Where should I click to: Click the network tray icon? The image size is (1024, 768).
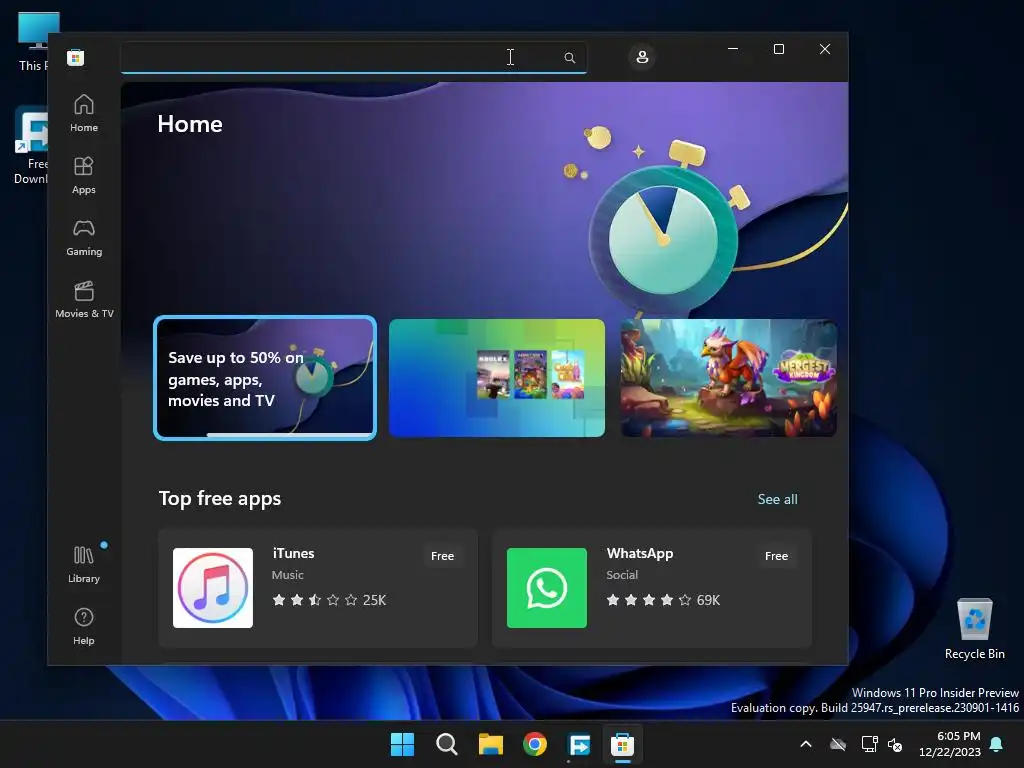(x=869, y=744)
